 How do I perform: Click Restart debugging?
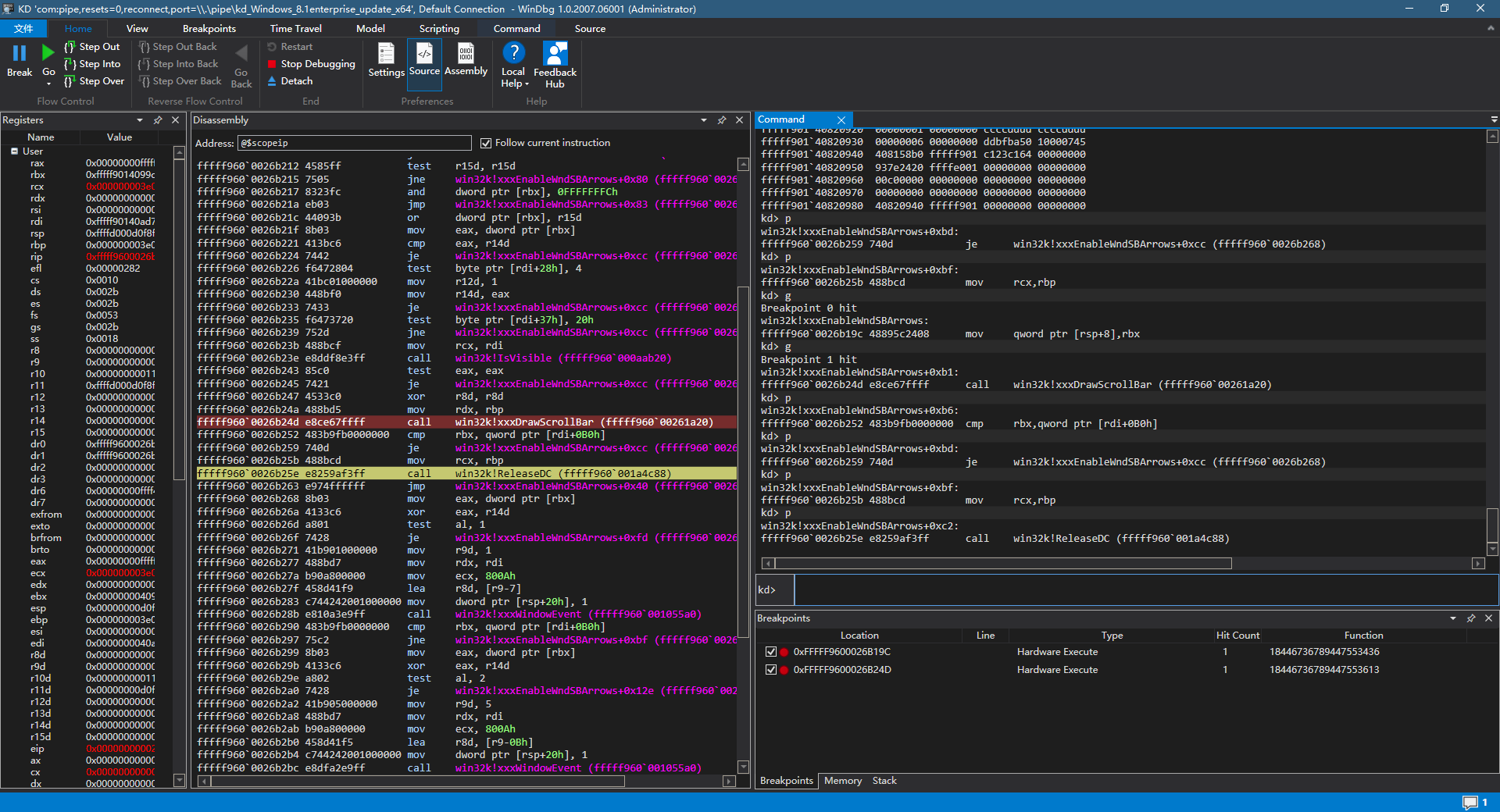(x=290, y=47)
